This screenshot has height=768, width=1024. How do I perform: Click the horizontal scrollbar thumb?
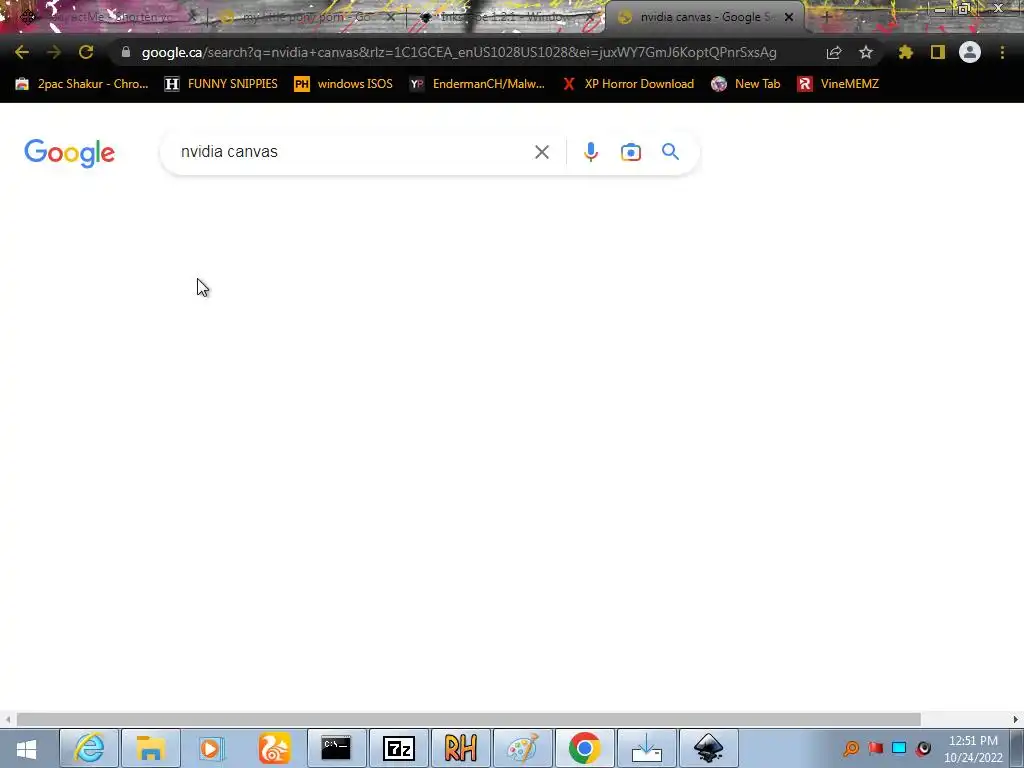pyautogui.click(x=468, y=719)
